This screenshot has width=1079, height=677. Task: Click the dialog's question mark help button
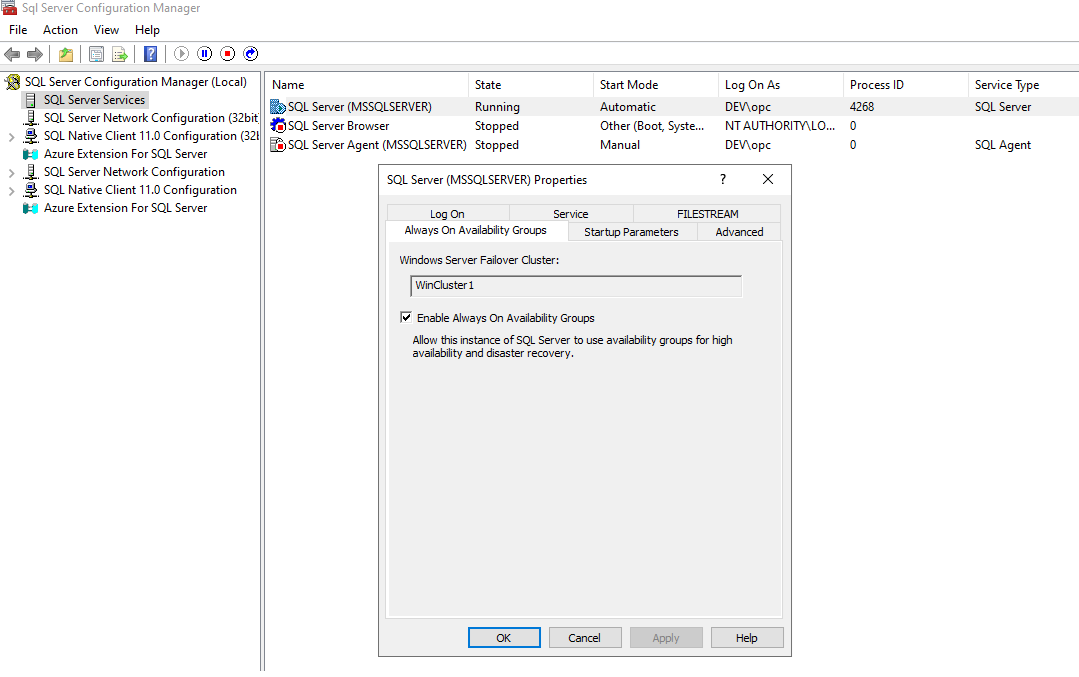tap(723, 179)
